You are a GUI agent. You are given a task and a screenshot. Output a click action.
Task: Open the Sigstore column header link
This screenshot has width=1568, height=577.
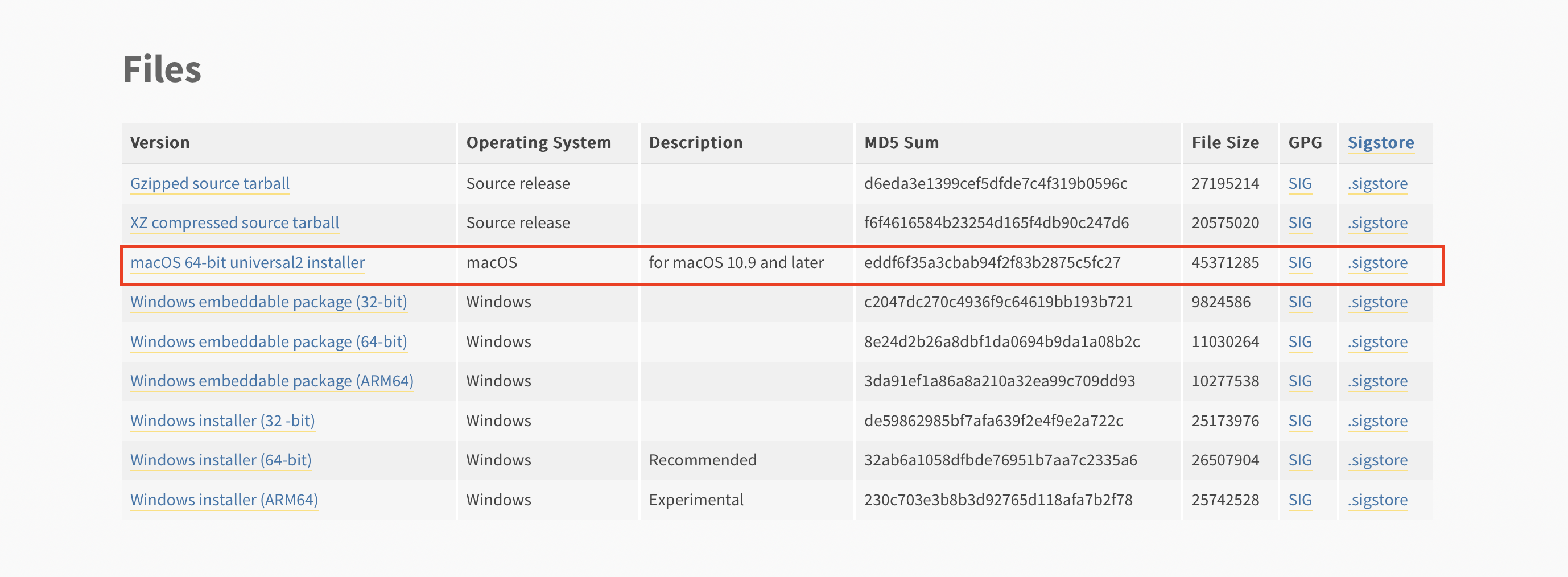(1380, 142)
